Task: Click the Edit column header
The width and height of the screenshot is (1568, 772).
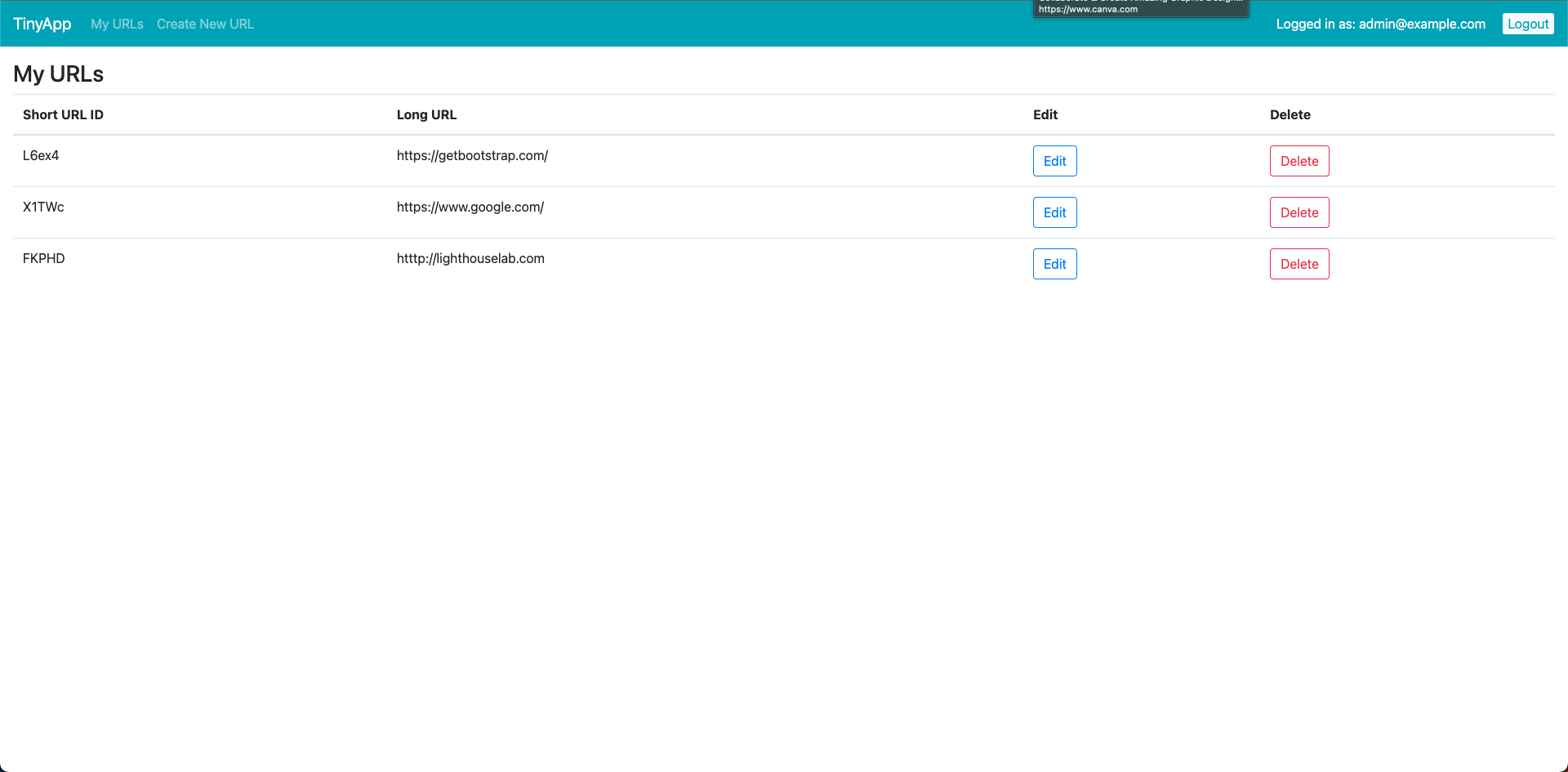Action: (1045, 114)
